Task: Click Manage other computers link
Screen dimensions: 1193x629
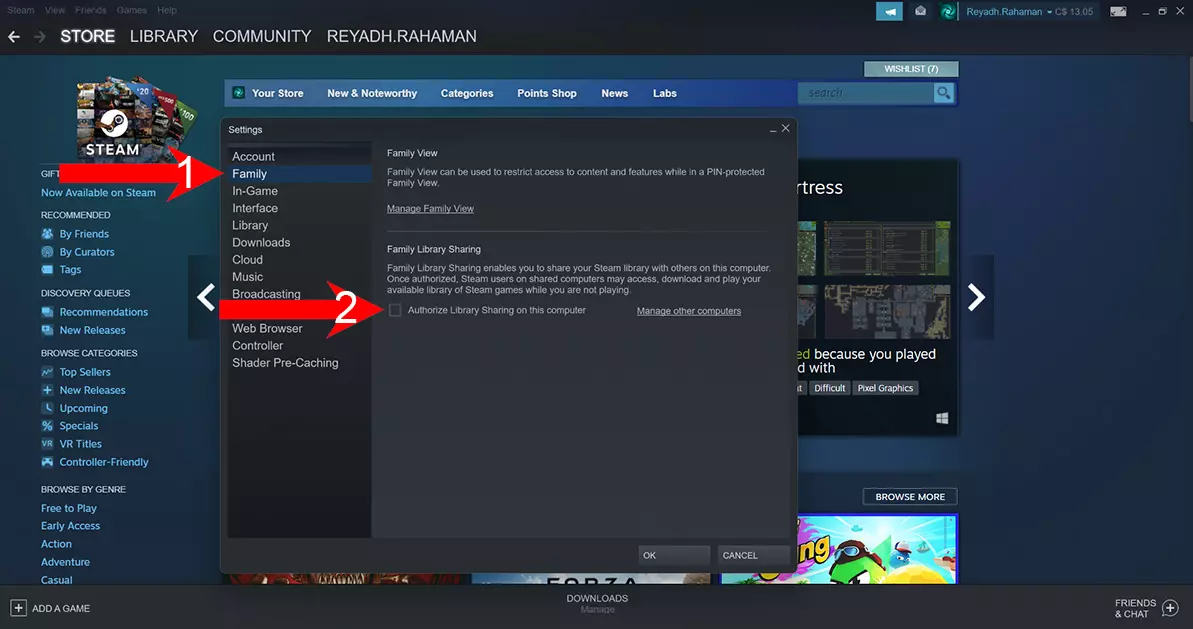Action: pos(689,311)
